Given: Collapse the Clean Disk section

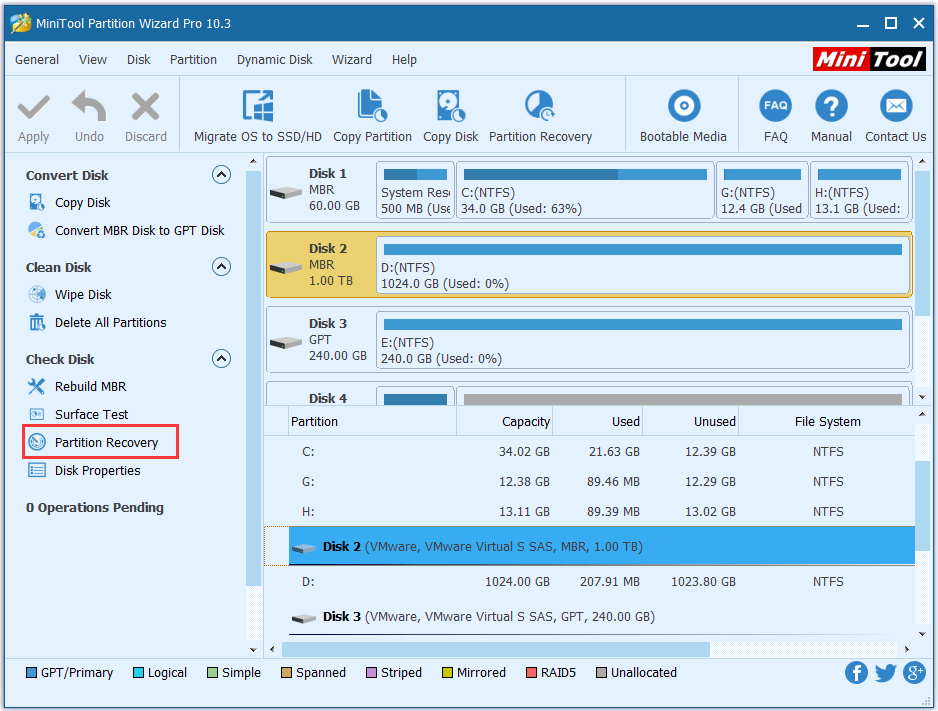Looking at the screenshot, I should click(222, 267).
